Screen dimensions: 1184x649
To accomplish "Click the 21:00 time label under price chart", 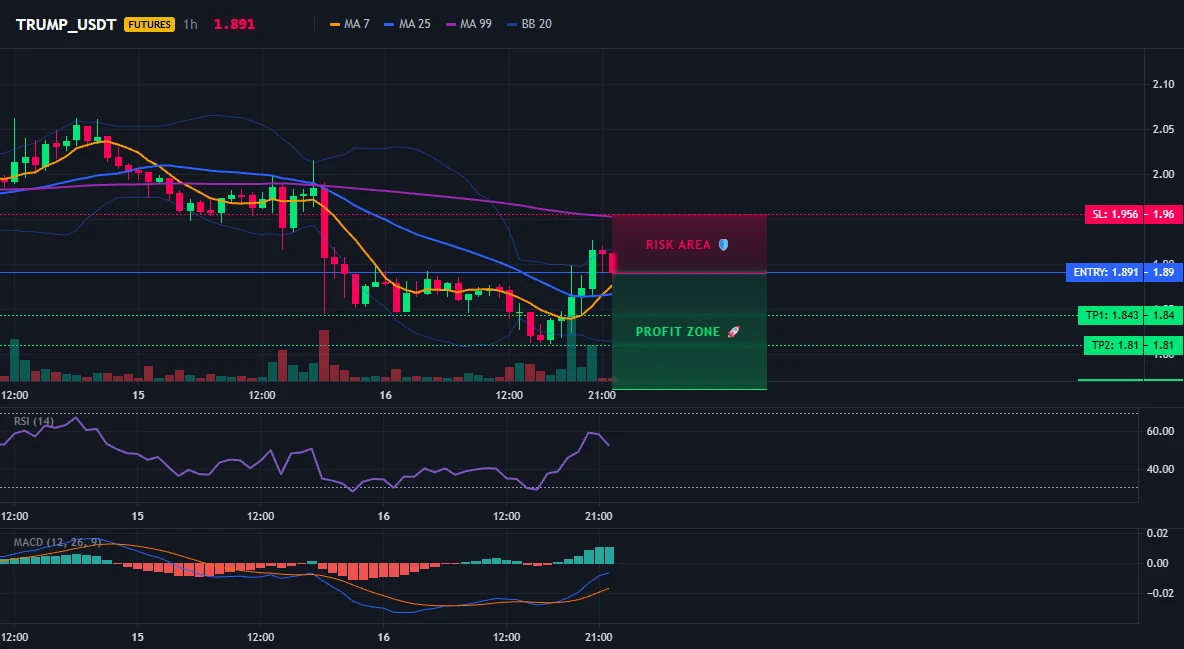I will point(600,395).
